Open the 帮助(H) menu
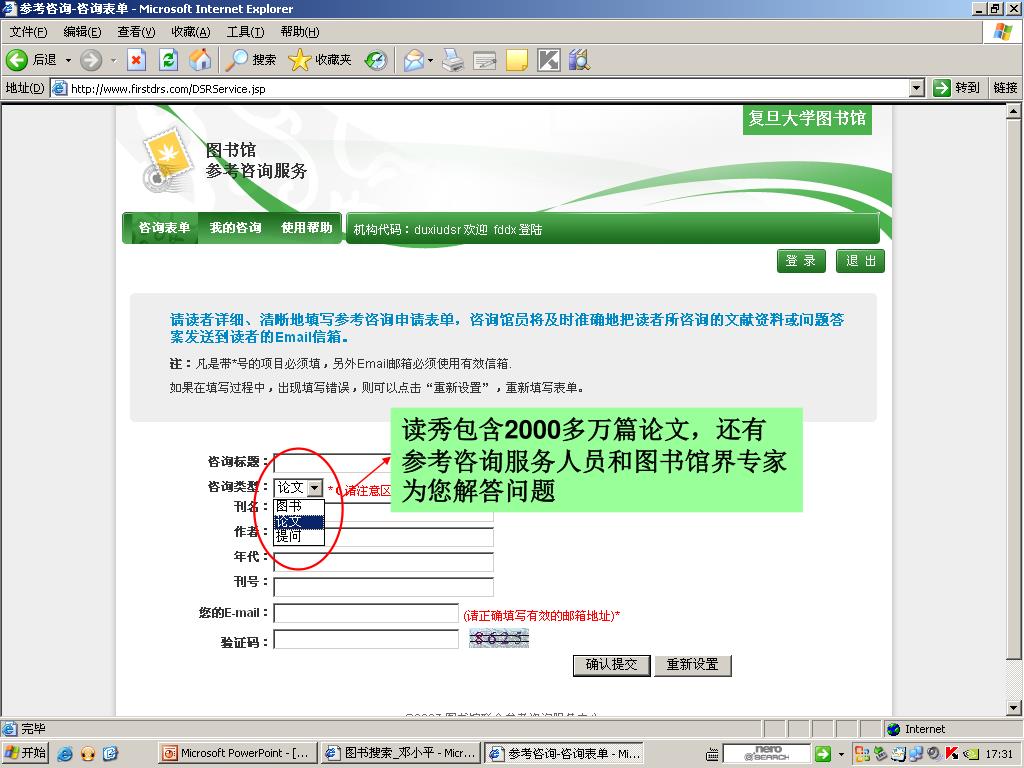1024x768 pixels. coord(300,32)
